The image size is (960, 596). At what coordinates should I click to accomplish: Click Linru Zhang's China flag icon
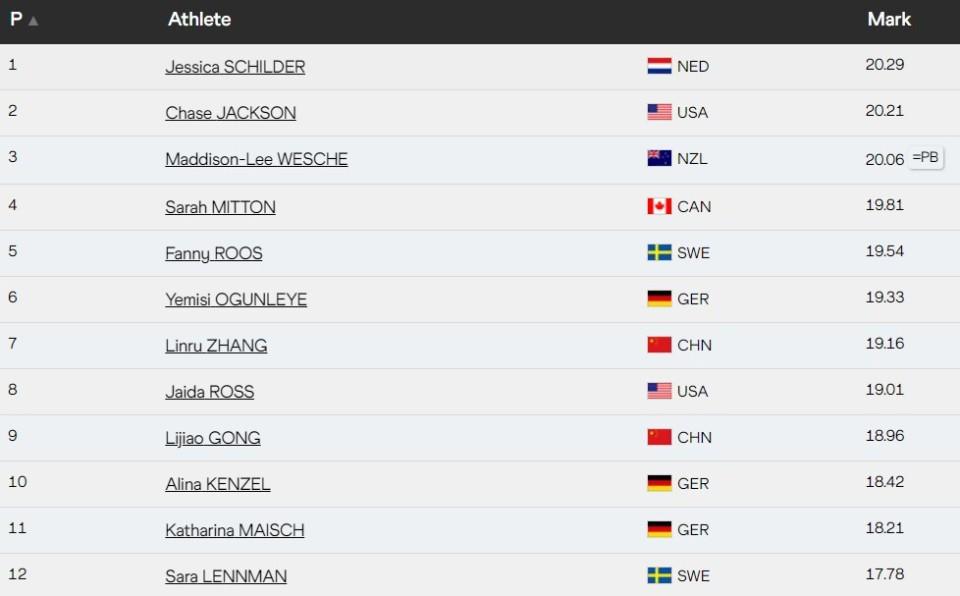pos(659,345)
